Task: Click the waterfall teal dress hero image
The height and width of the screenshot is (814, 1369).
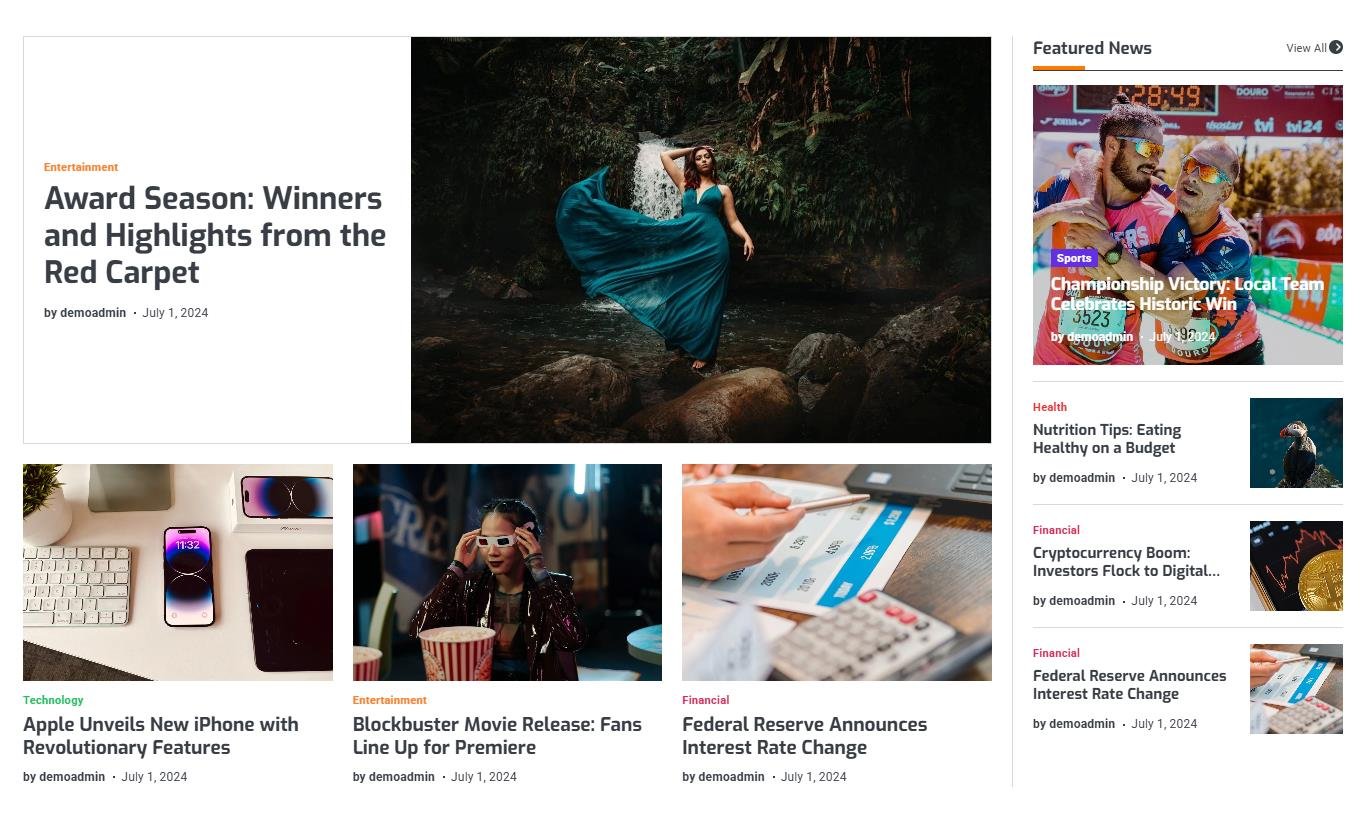Action: 701,240
